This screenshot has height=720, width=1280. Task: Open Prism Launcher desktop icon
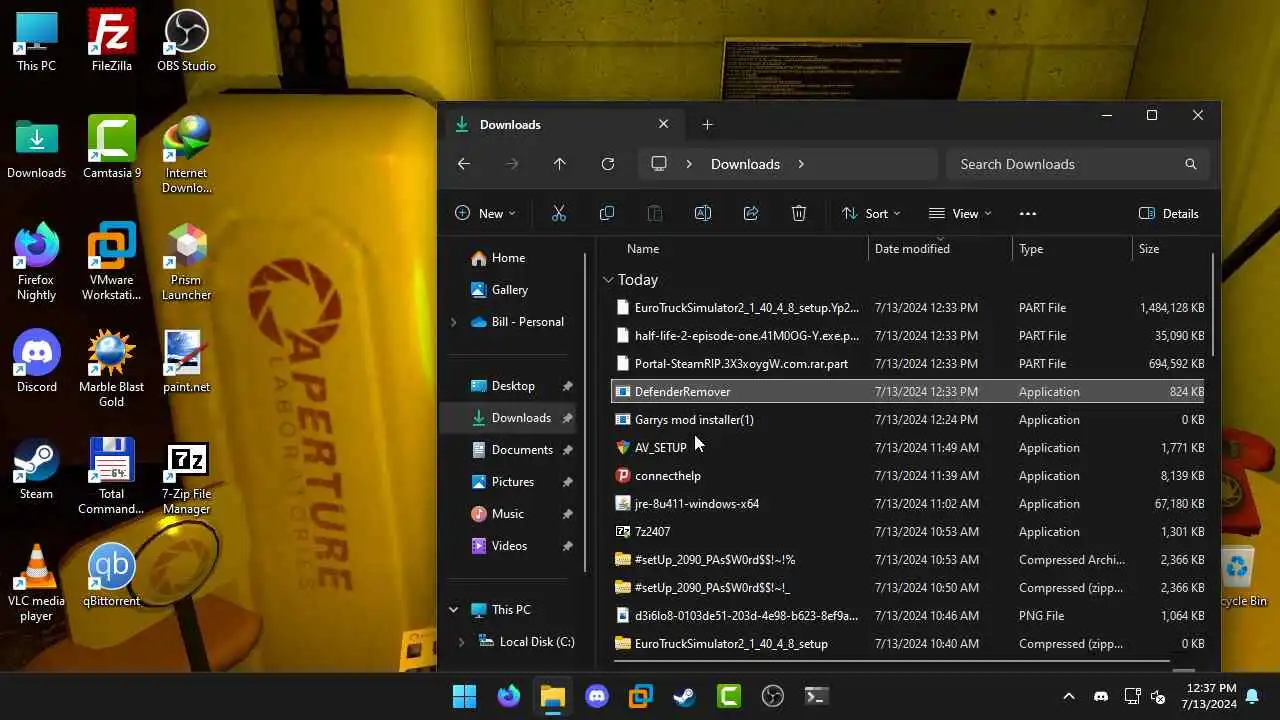coord(186,262)
